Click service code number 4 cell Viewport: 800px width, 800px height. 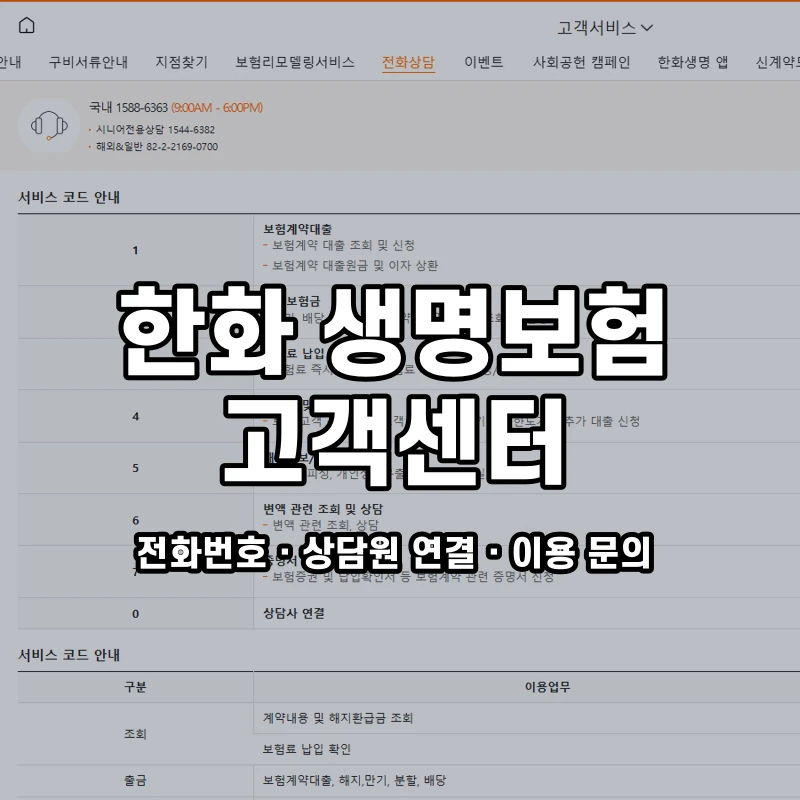coord(135,416)
